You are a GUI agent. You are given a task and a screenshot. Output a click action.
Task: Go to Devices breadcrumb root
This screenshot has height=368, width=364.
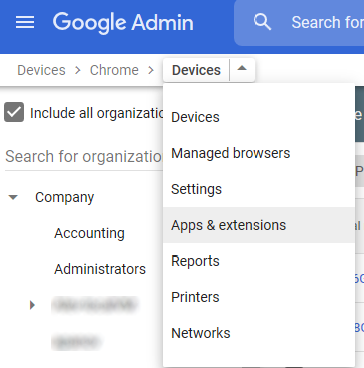[x=41, y=70]
